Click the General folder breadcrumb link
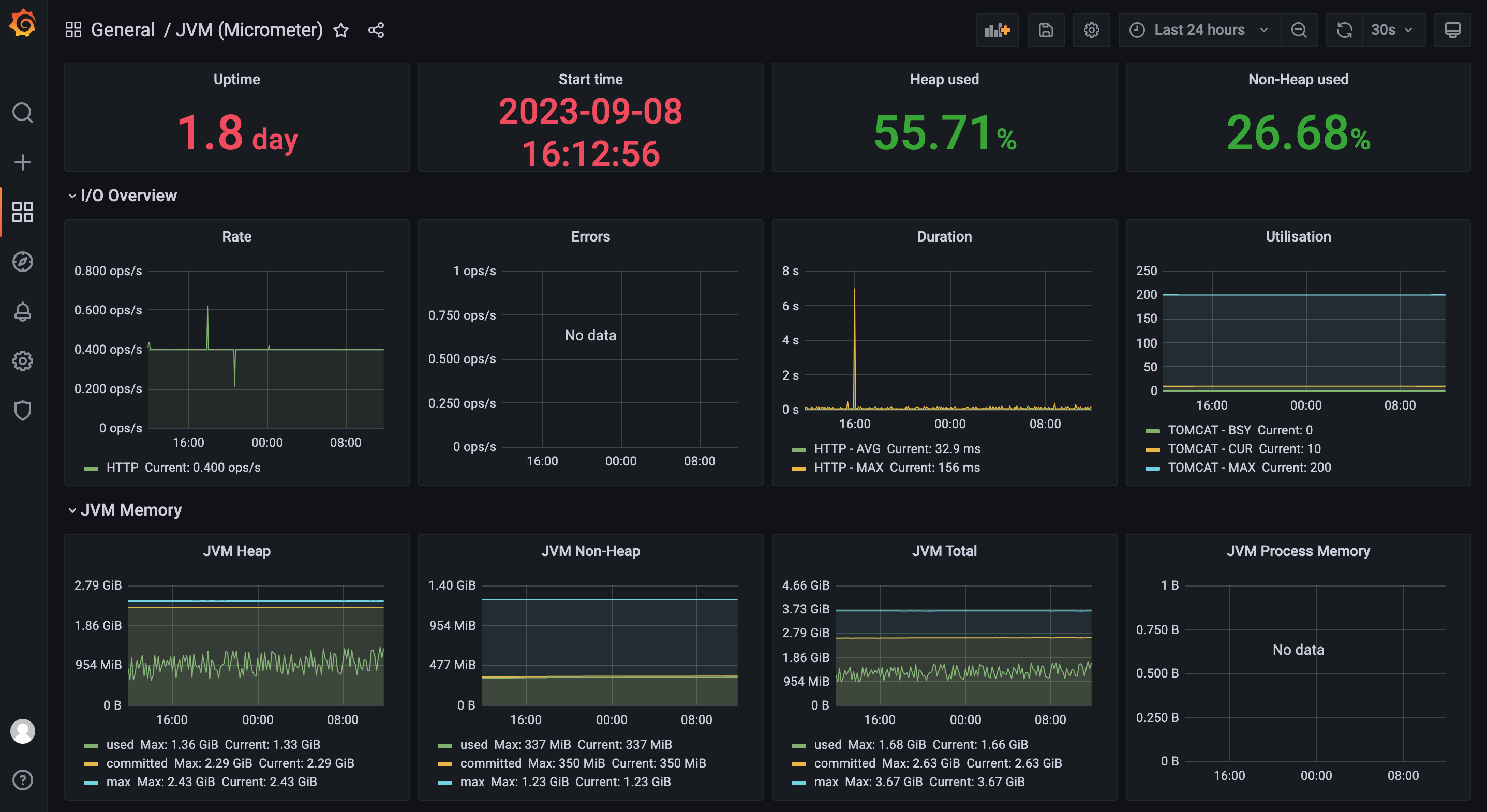Viewport: 1487px width, 812px height. [123, 30]
